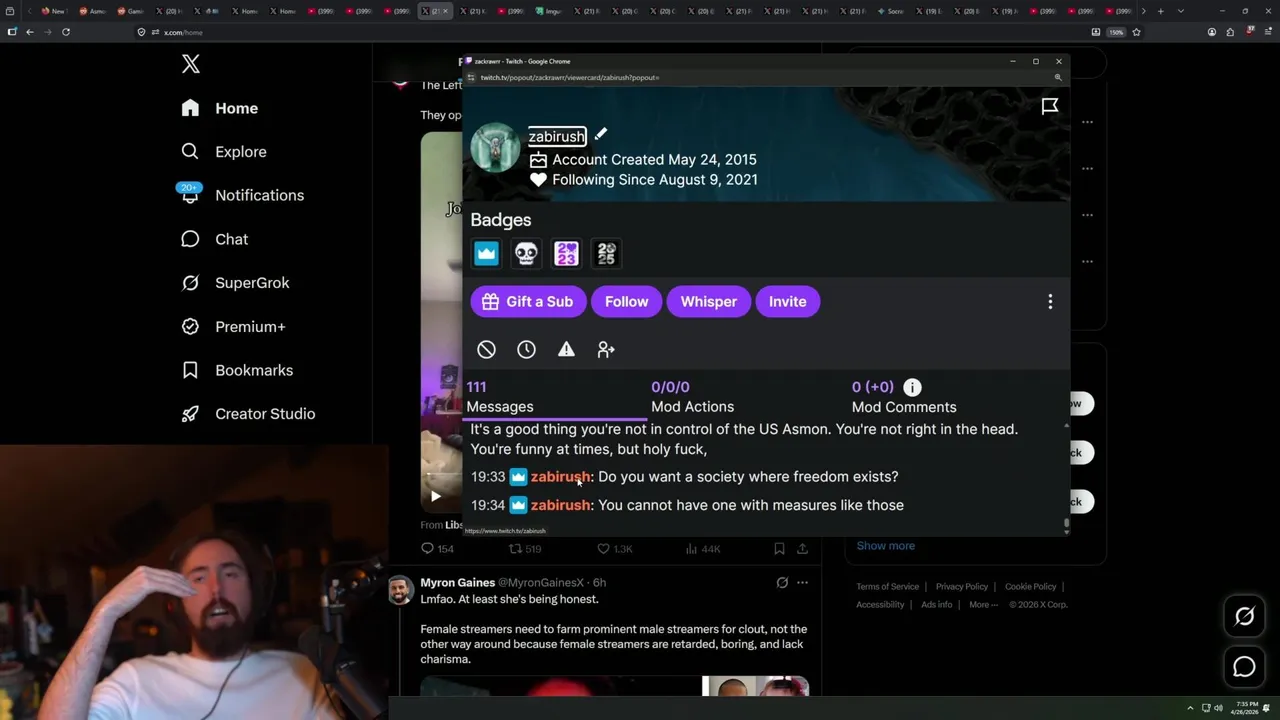Click the Invite button
This screenshot has height=720, width=1280.
pyautogui.click(x=788, y=302)
